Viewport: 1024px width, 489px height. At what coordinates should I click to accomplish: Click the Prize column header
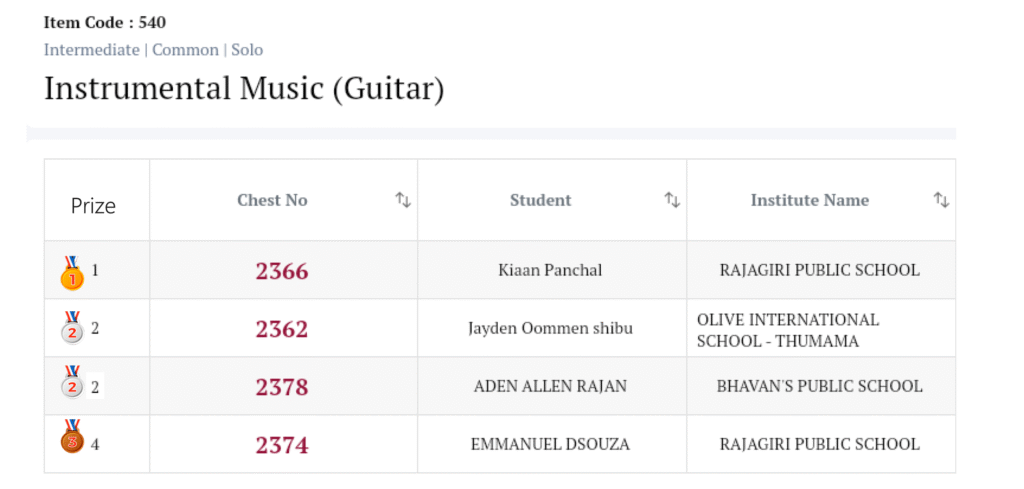[93, 206]
